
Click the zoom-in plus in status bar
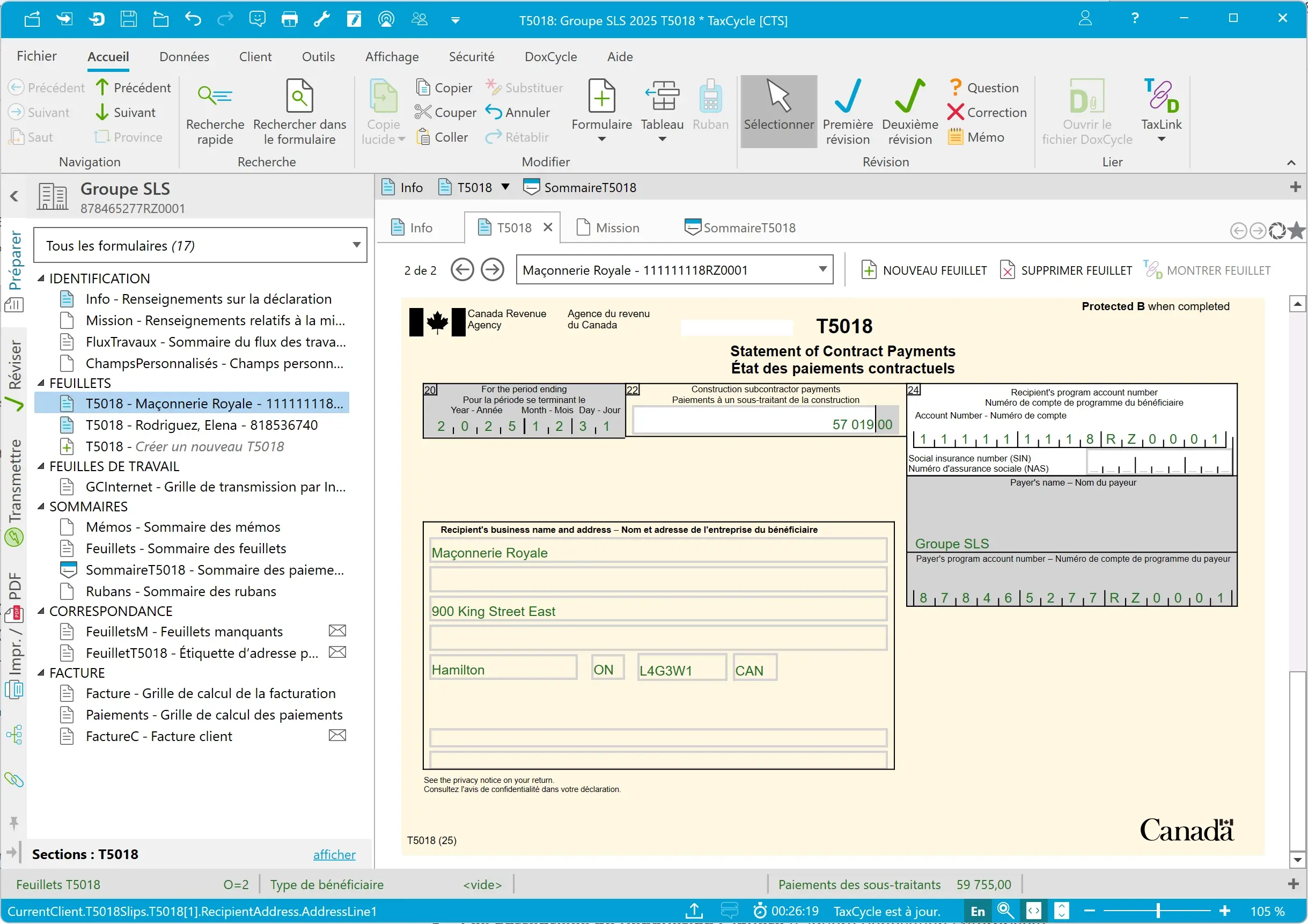[1225, 911]
